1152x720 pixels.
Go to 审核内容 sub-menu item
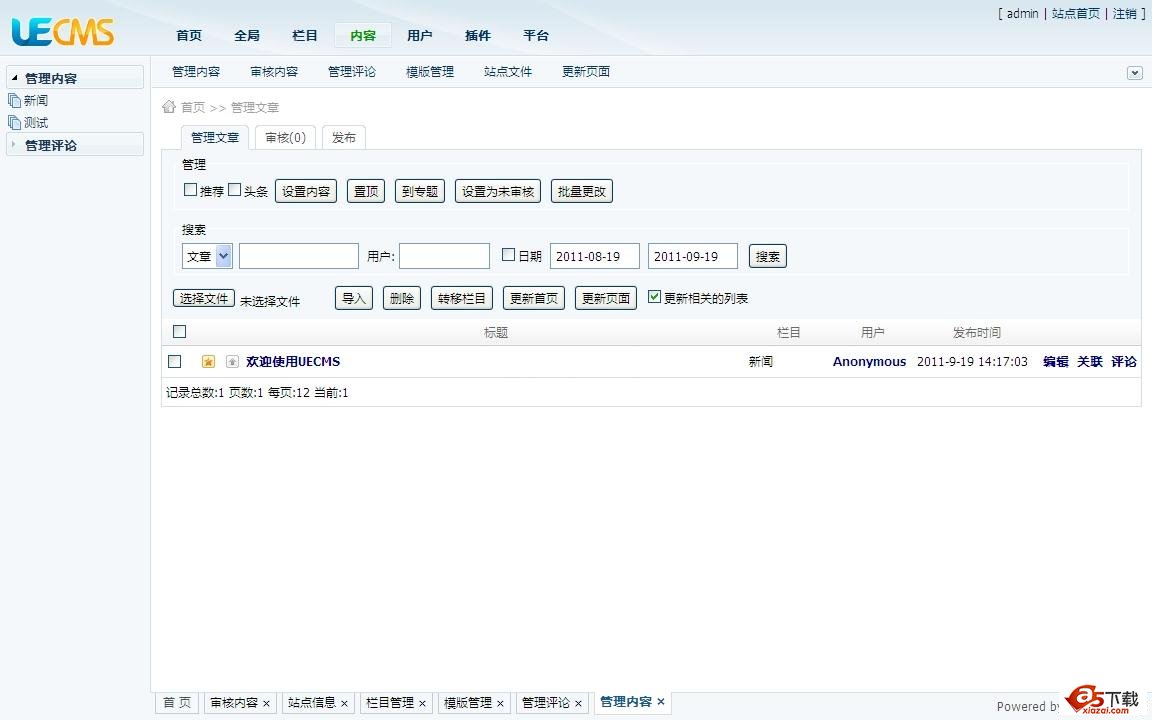(x=274, y=72)
